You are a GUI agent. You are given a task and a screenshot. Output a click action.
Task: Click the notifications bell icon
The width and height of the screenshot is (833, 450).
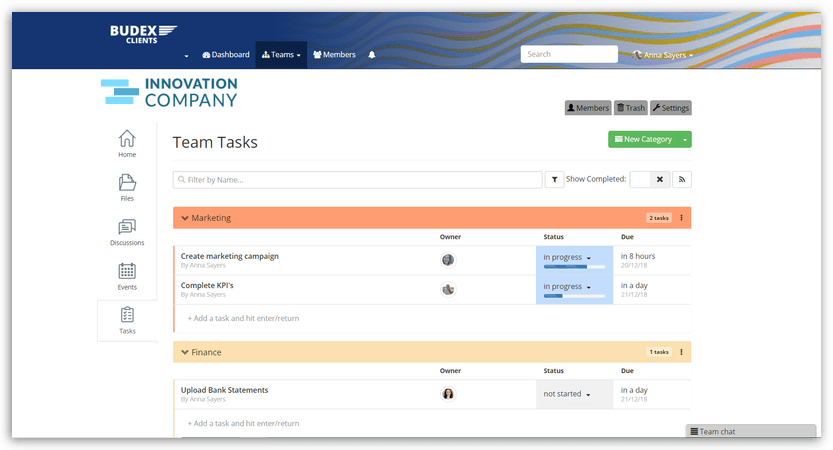tap(372, 55)
